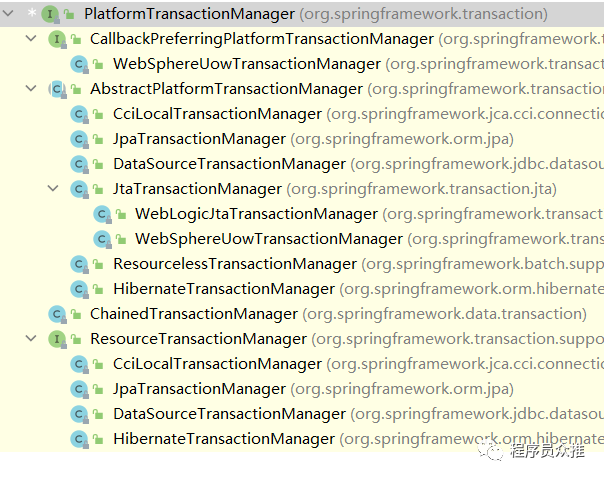Select WebSphereUowTransactionManager text under JtaTransactionManager
The image size is (604, 478).
269,239
